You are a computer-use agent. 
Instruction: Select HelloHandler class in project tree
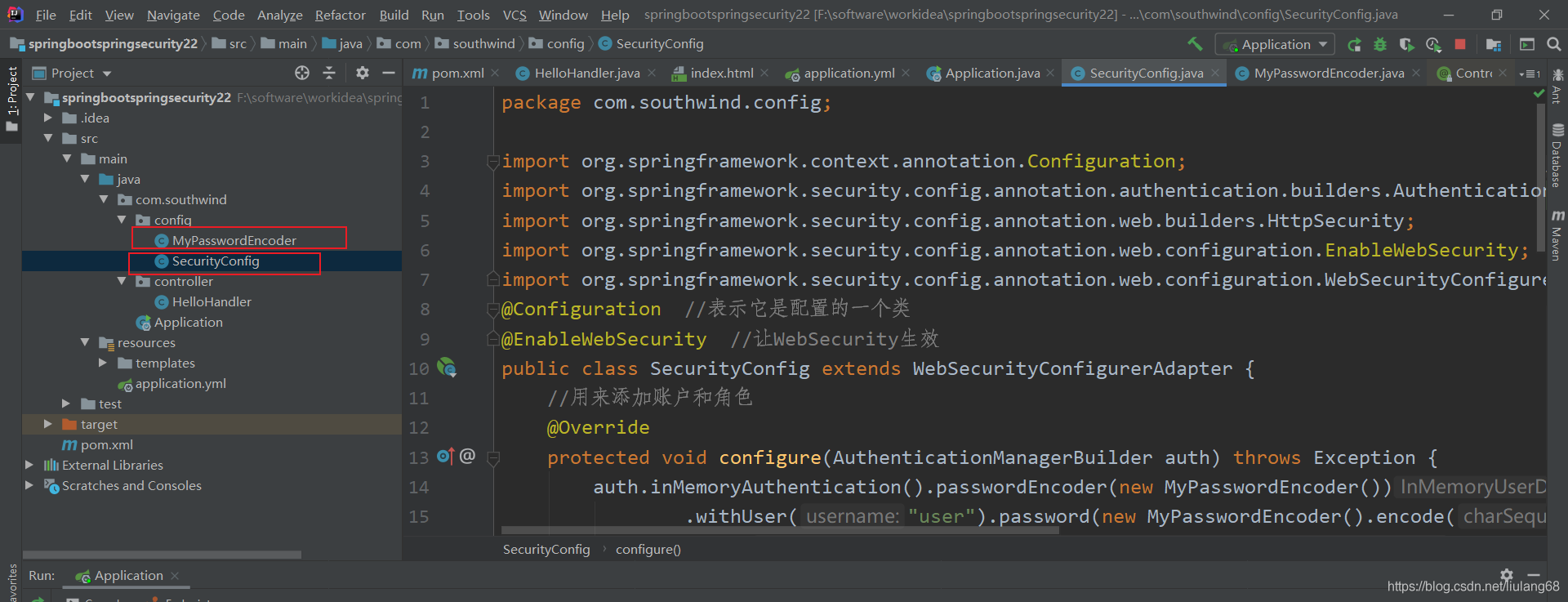coord(212,301)
